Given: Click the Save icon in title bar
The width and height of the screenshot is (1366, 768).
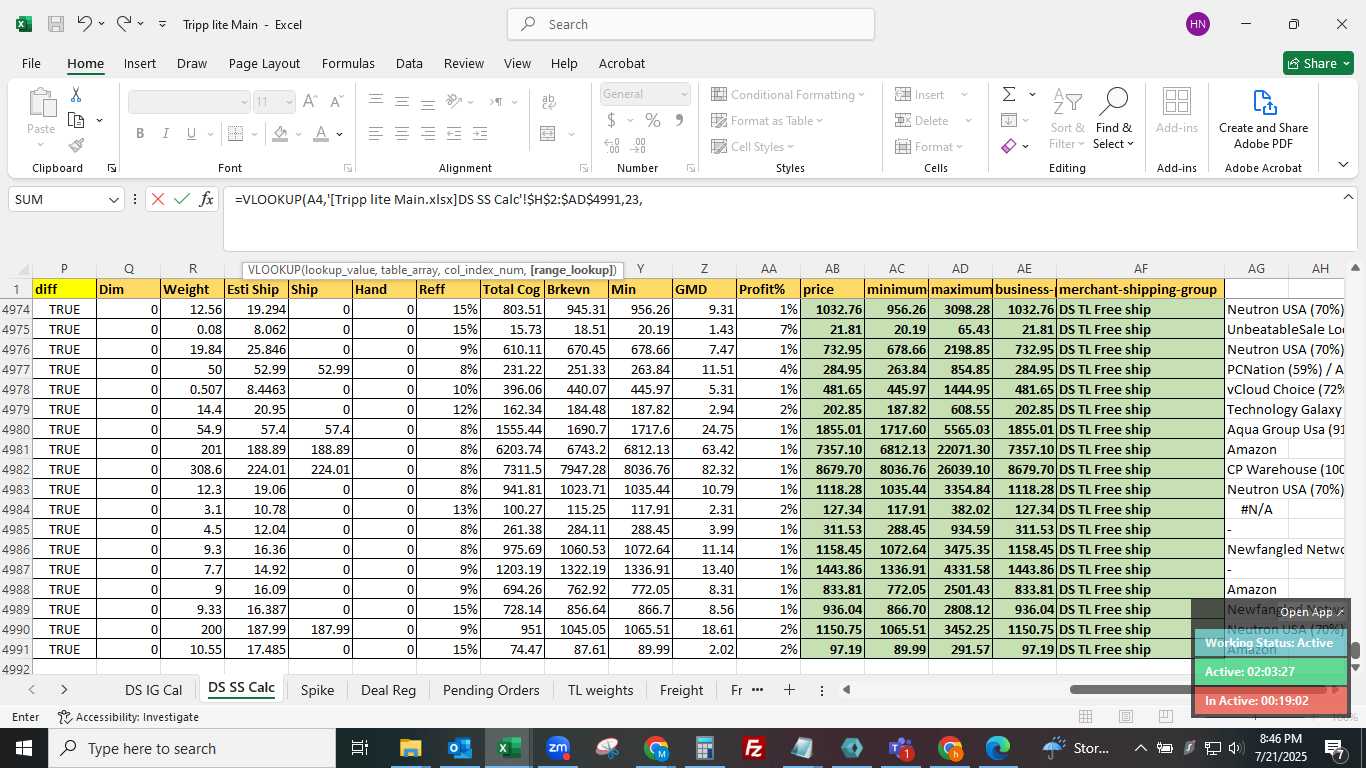Looking at the screenshot, I should pos(56,24).
